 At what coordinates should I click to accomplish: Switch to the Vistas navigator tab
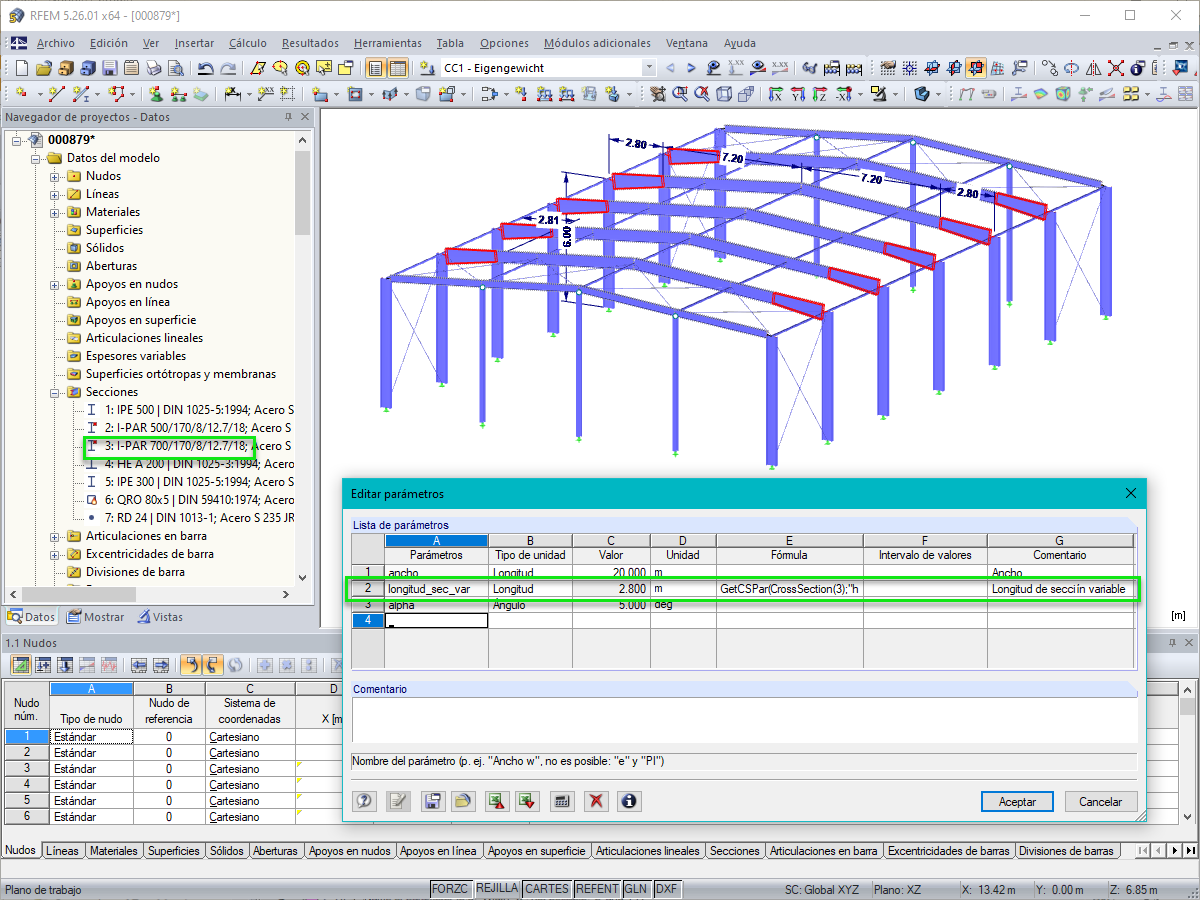pyautogui.click(x=158, y=617)
